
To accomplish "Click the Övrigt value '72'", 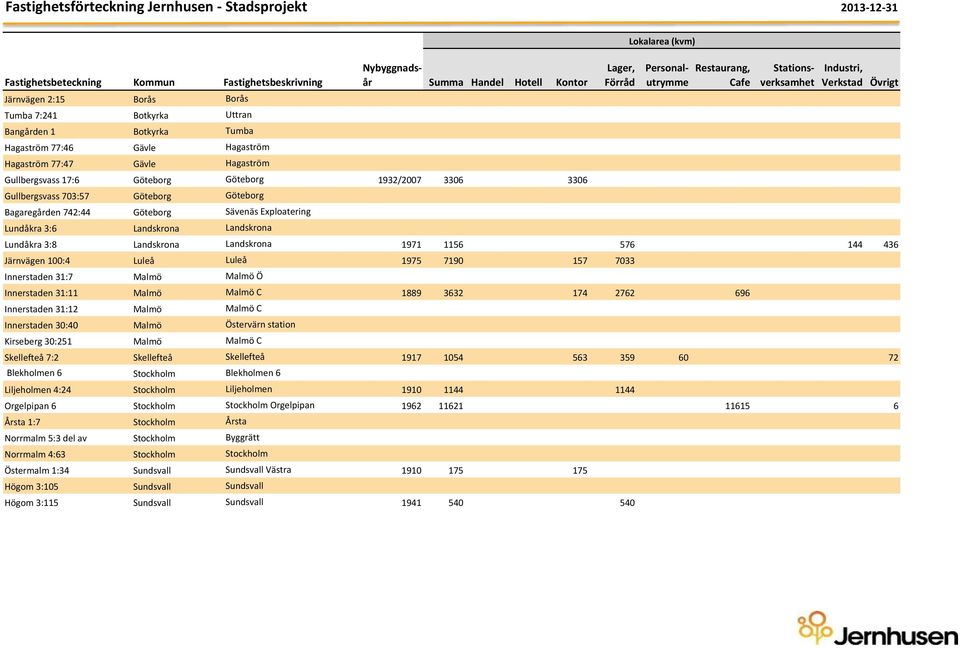I will pos(893,358).
